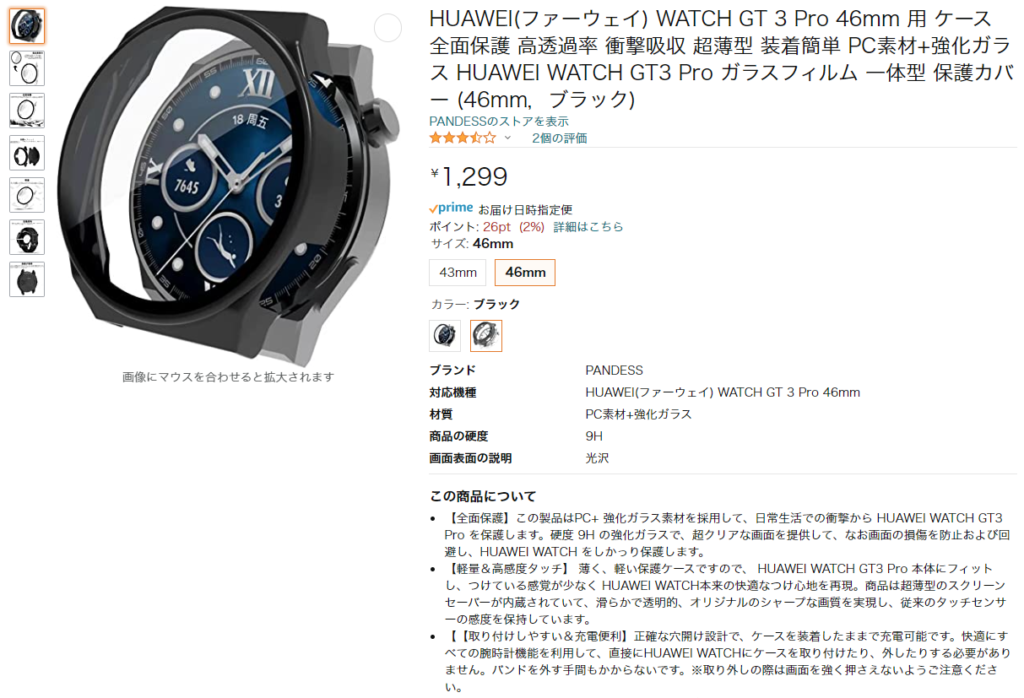The width and height of the screenshot is (1024, 698).
Task: View the second thumbnail in gallery
Action: [27, 68]
